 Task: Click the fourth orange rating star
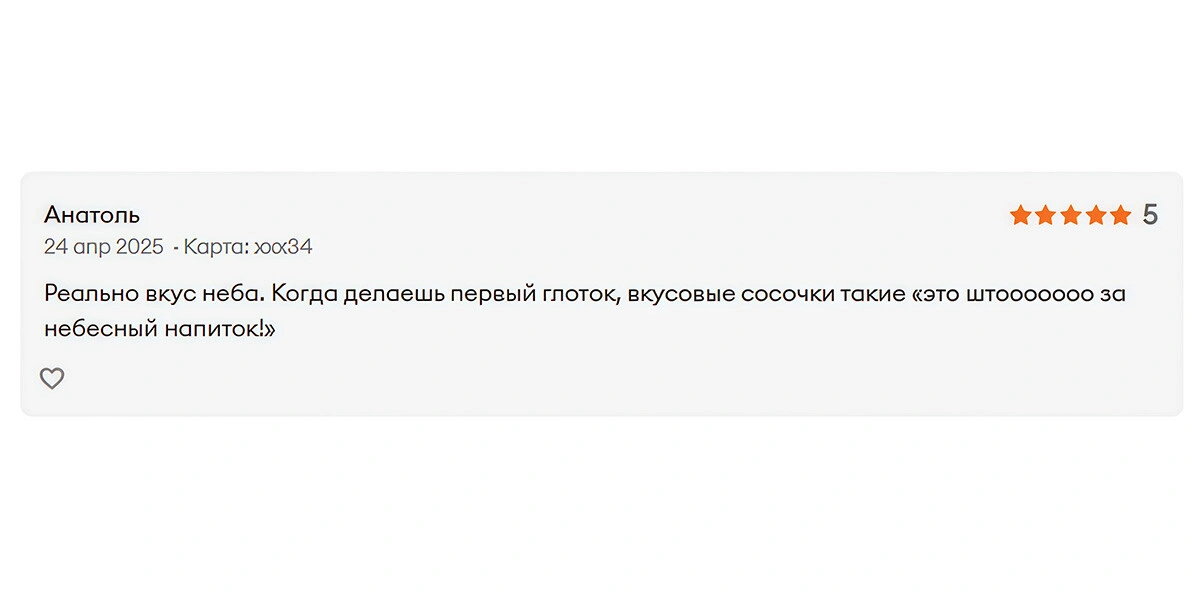coord(1095,215)
